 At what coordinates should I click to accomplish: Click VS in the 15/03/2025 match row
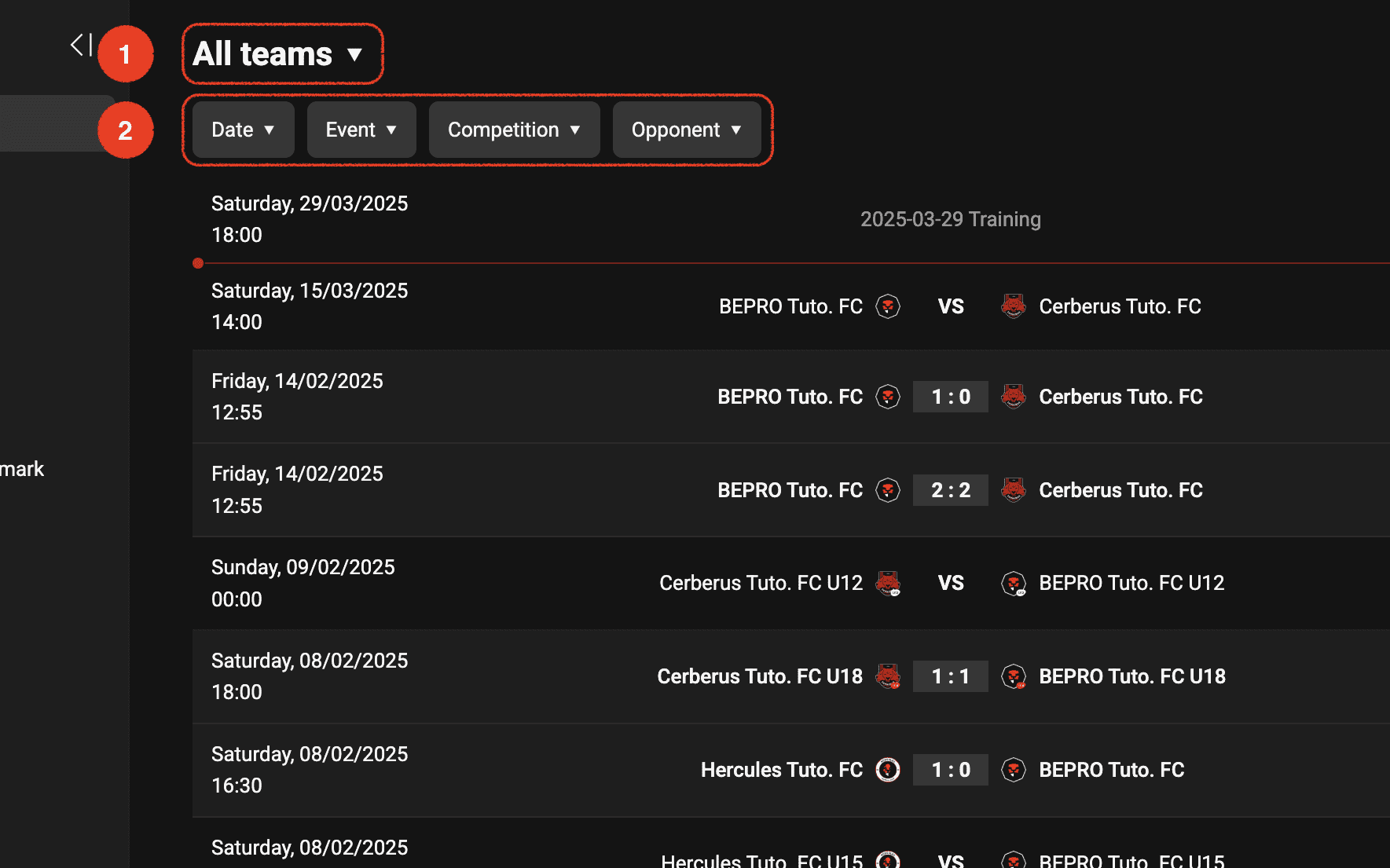(951, 306)
